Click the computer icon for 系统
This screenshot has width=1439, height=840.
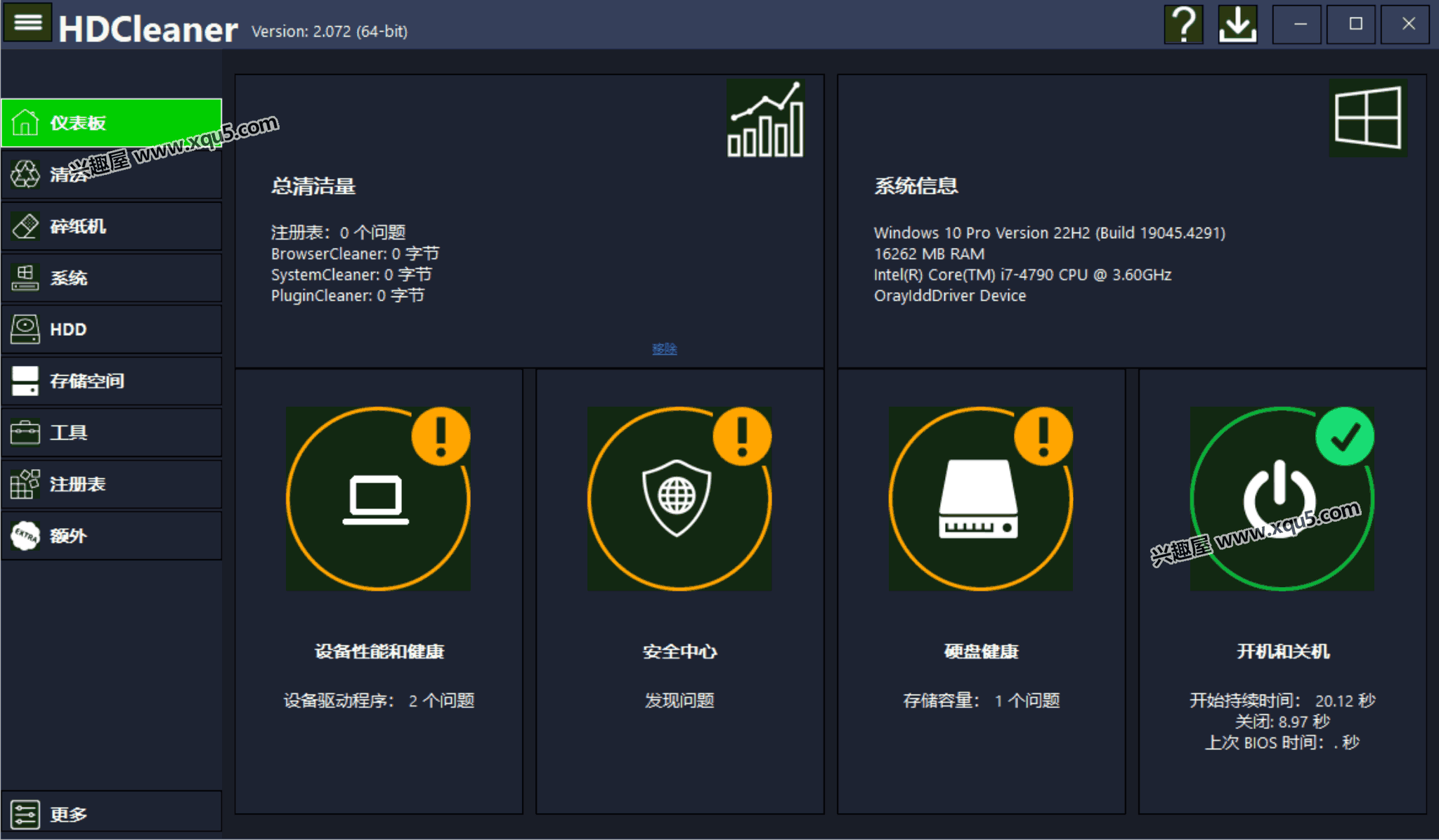[x=25, y=277]
